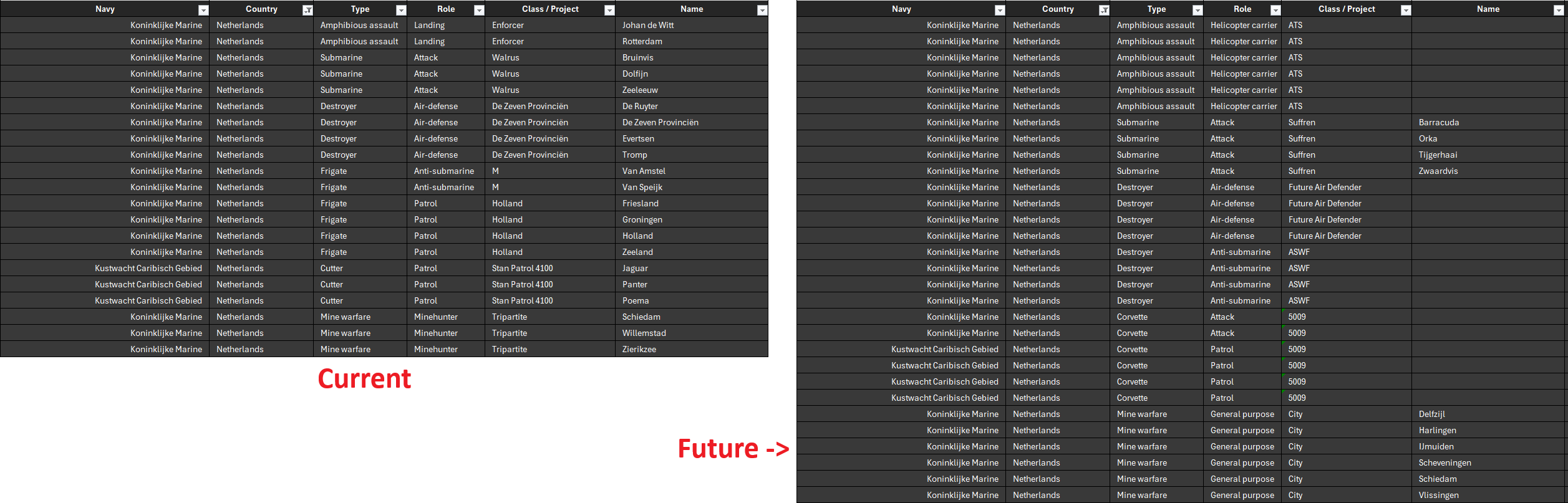This screenshot has height=503, width=1568.
Task: Open the Name filter dropdown in Future table
Action: pyautogui.click(x=1559, y=10)
